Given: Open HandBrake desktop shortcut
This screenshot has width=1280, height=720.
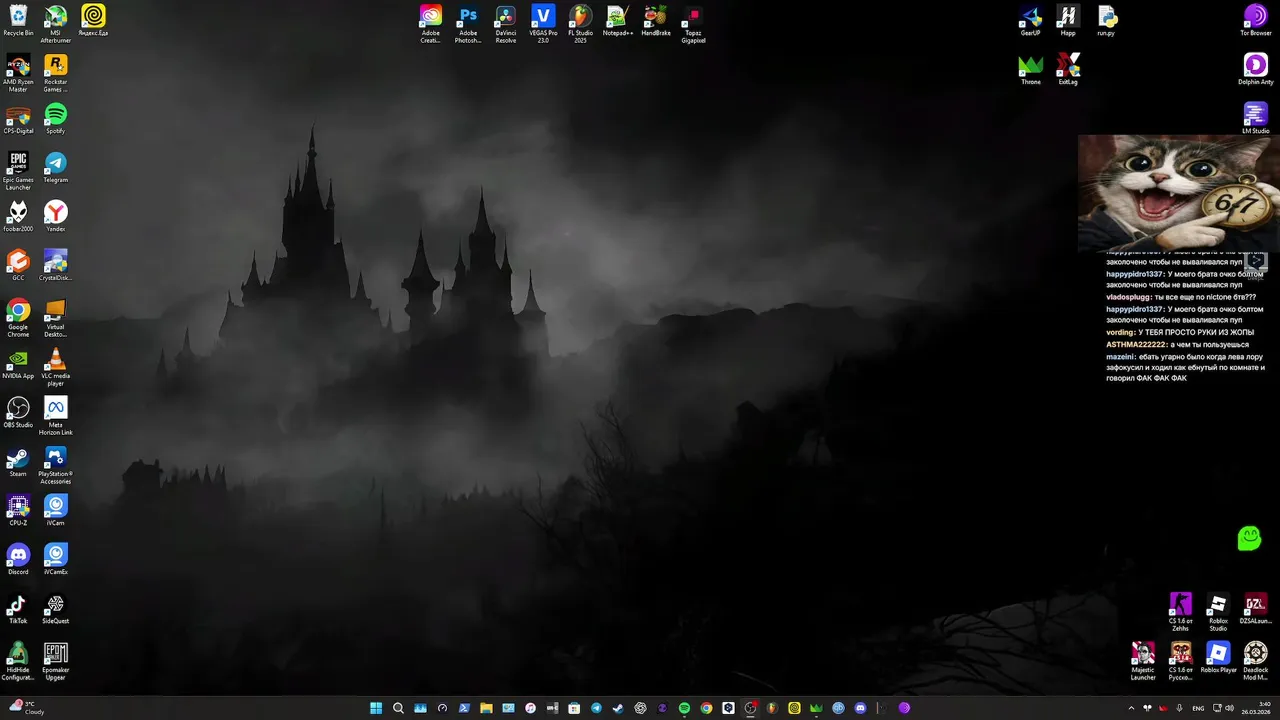Looking at the screenshot, I should point(656,21).
